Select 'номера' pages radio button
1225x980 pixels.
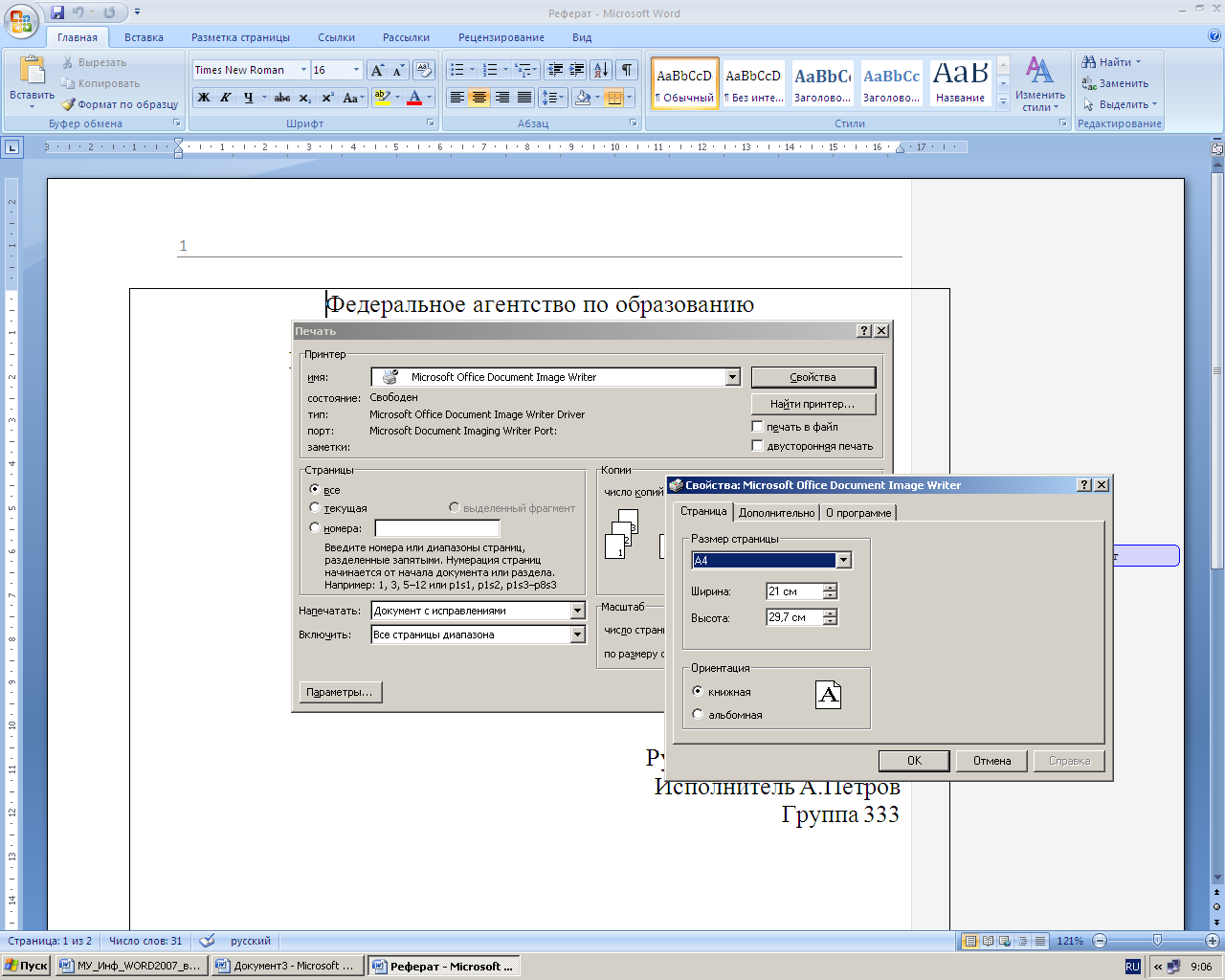[315, 527]
